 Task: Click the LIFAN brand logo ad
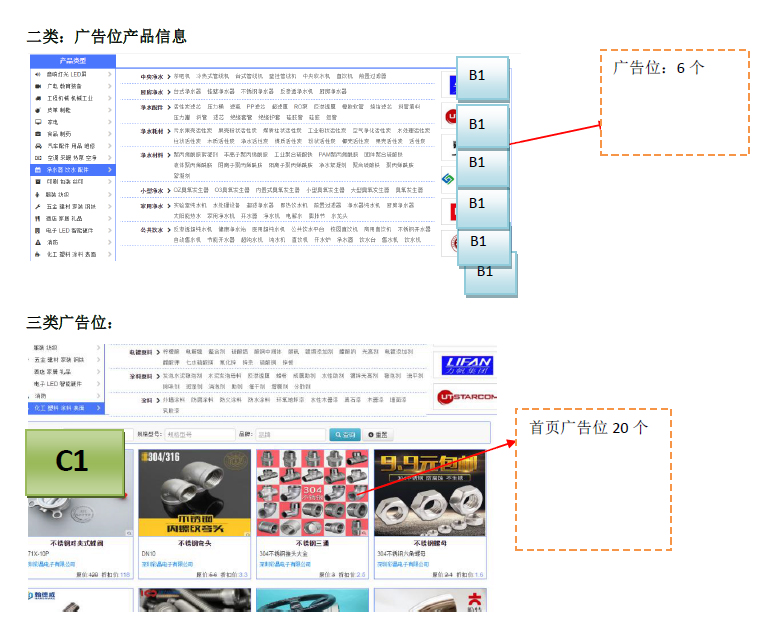point(467,366)
